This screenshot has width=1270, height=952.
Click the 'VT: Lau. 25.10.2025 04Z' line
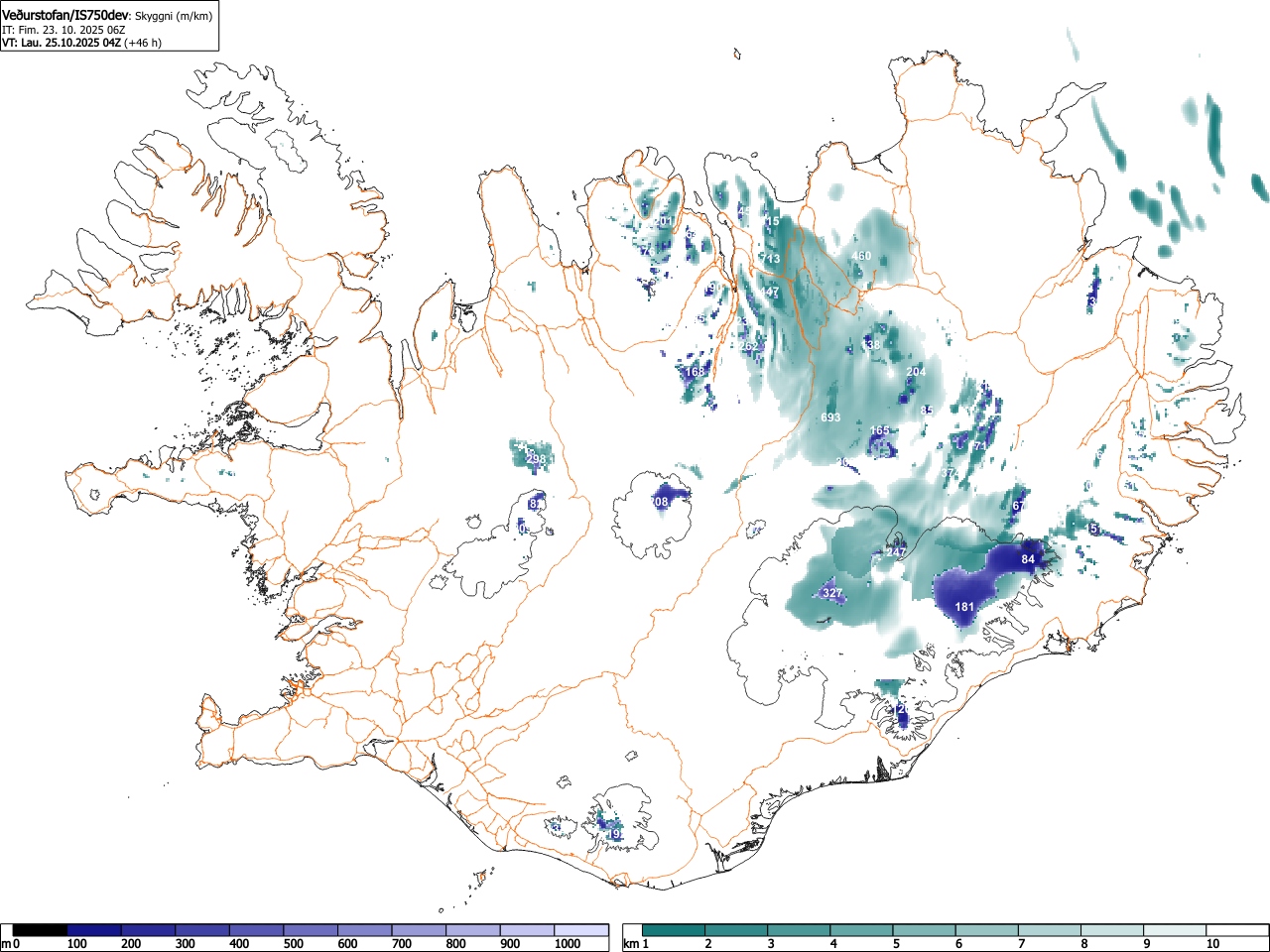[62, 43]
